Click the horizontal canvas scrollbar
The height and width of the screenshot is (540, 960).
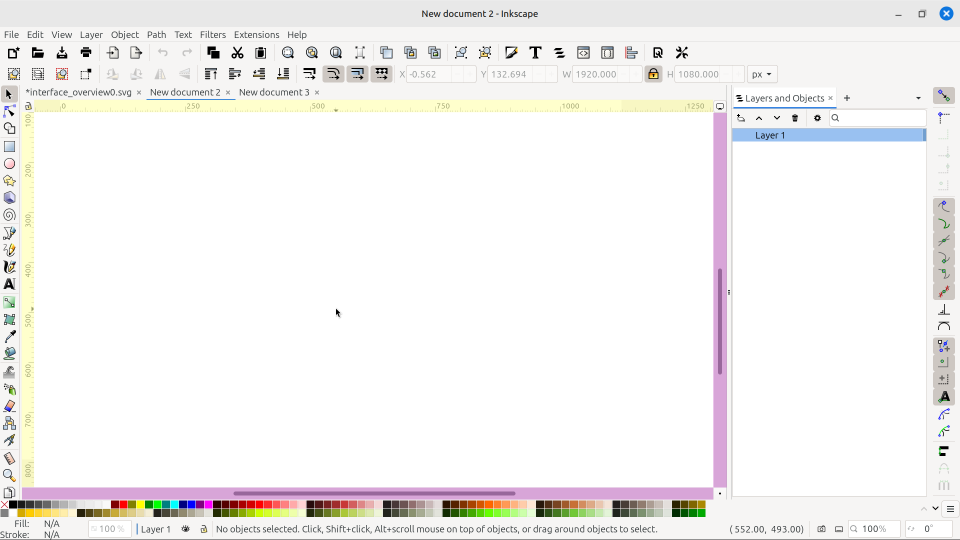(x=374, y=493)
